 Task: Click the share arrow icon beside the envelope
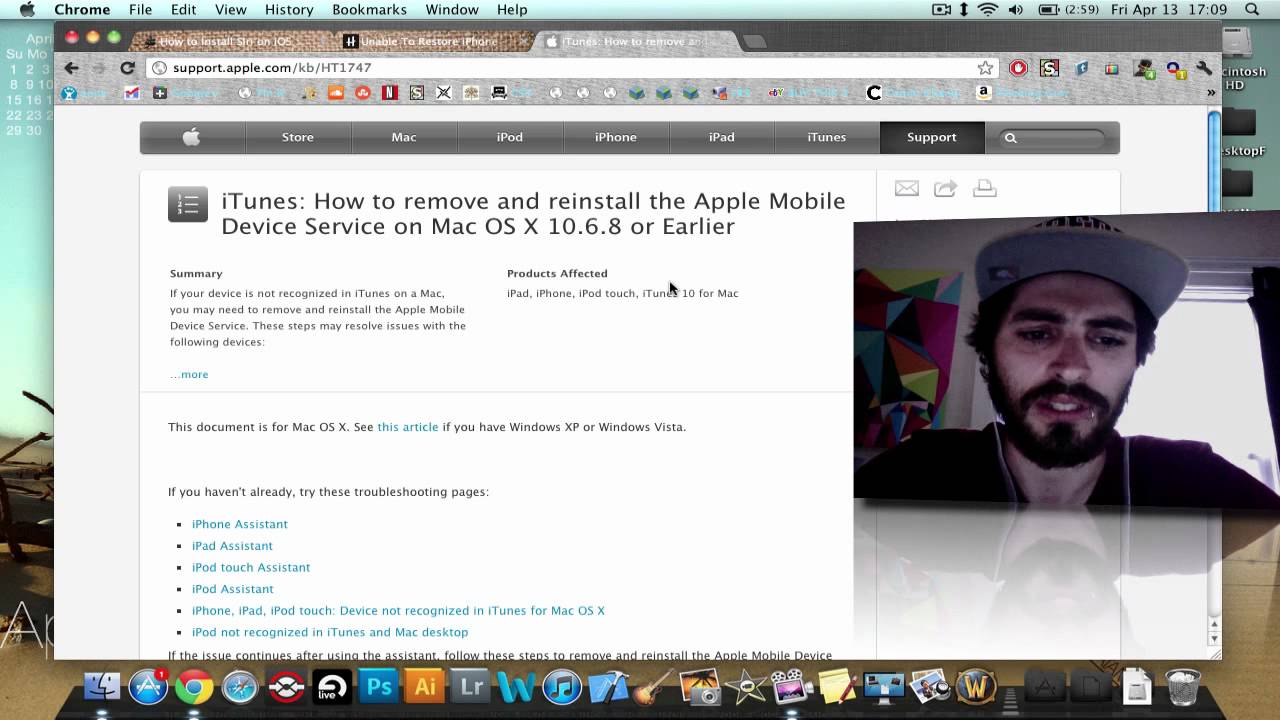pyautogui.click(x=945, y=188)
